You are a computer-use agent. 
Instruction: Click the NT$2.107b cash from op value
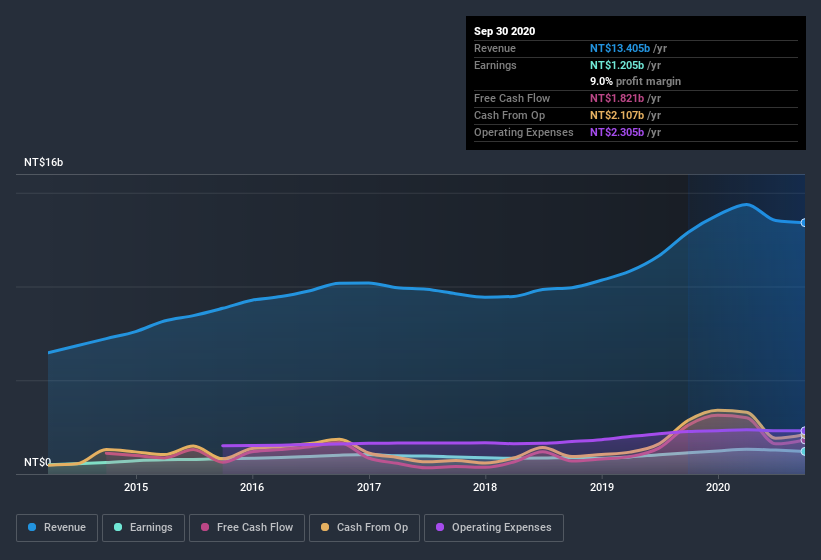click(x=617, y=115)
